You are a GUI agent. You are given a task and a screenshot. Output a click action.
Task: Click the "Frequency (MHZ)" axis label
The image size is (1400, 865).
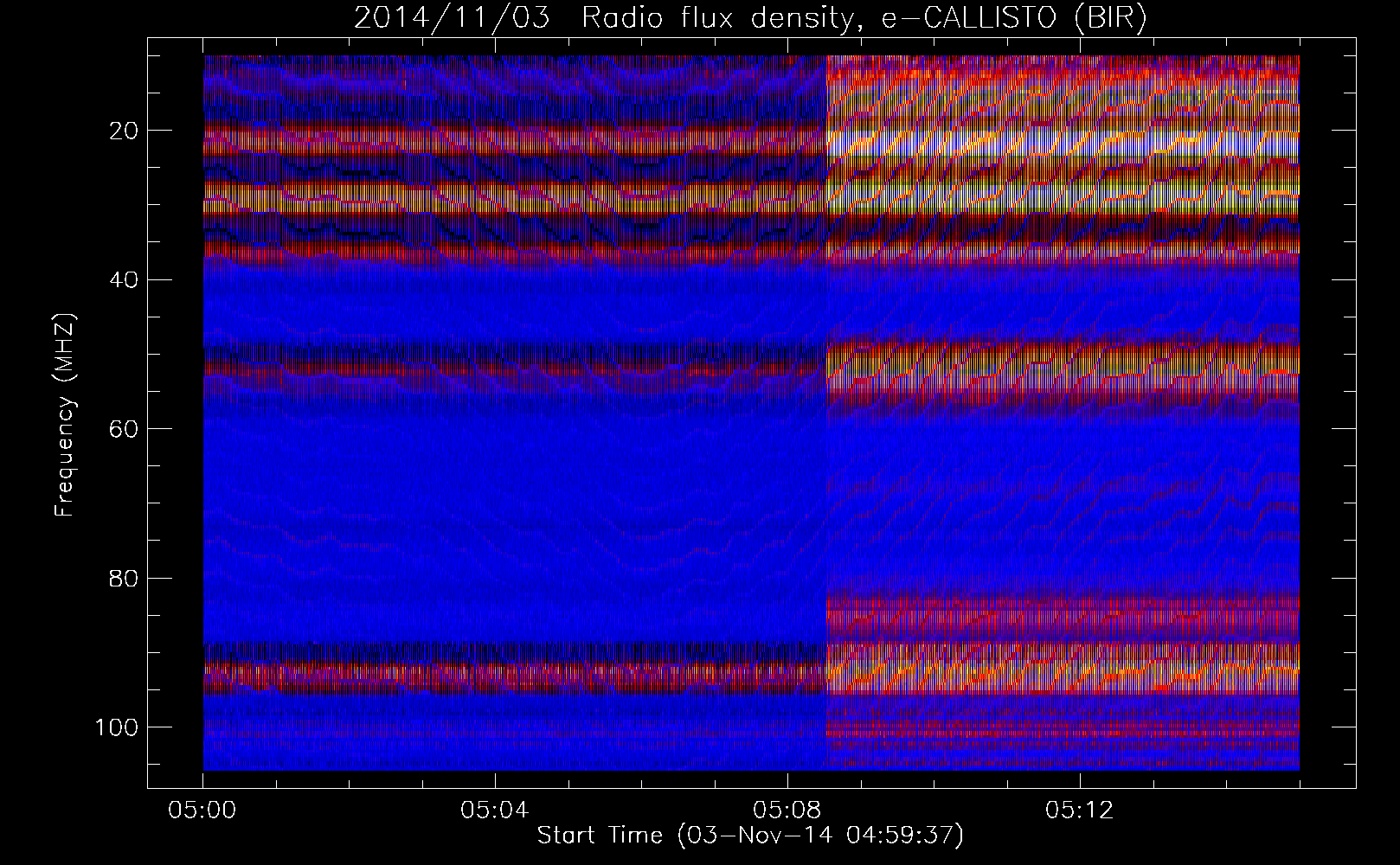tap(66, 415)
